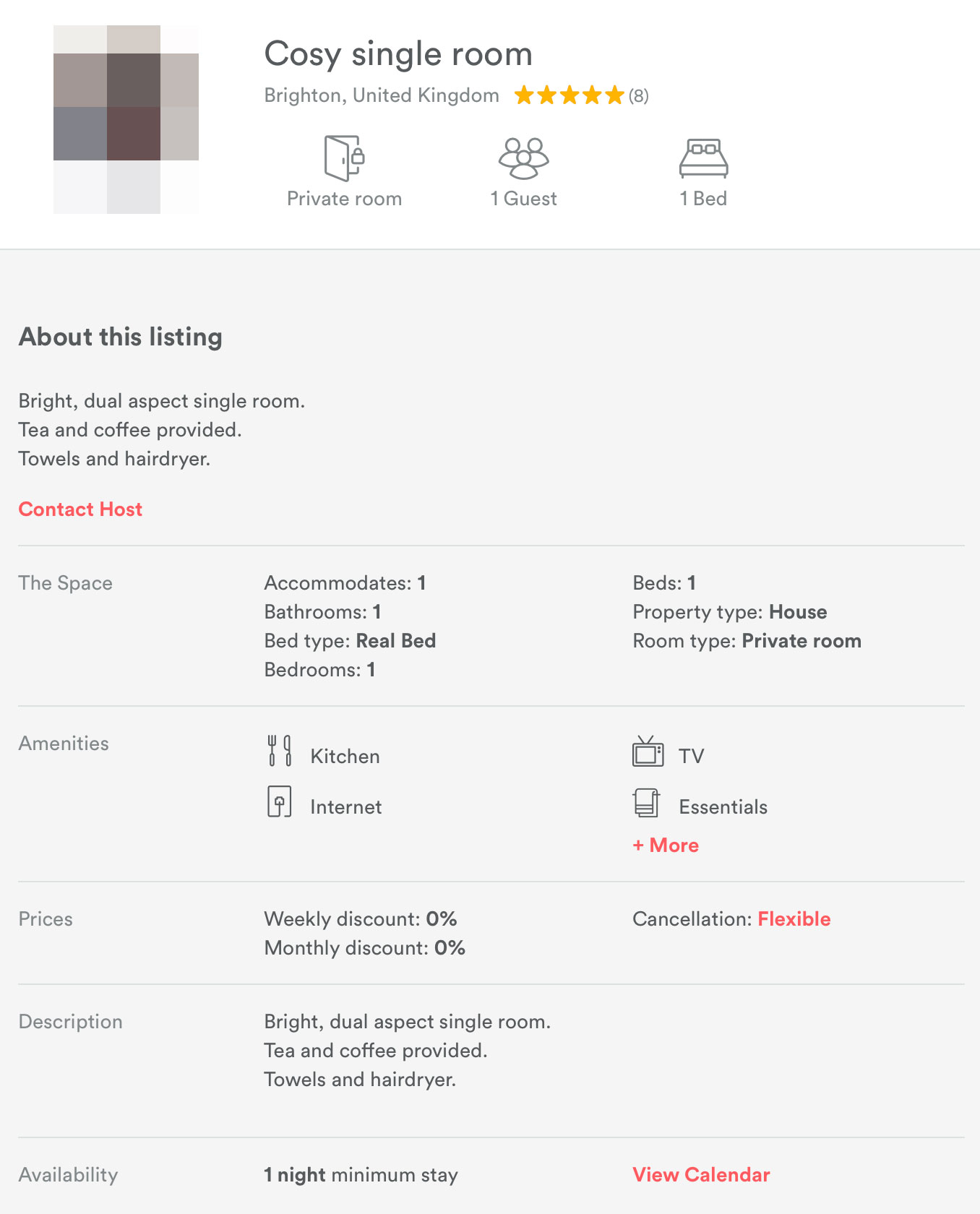Click the 1 Bed icon
The width and height of the screenshot is (980, 1214).
click(703, 158)
